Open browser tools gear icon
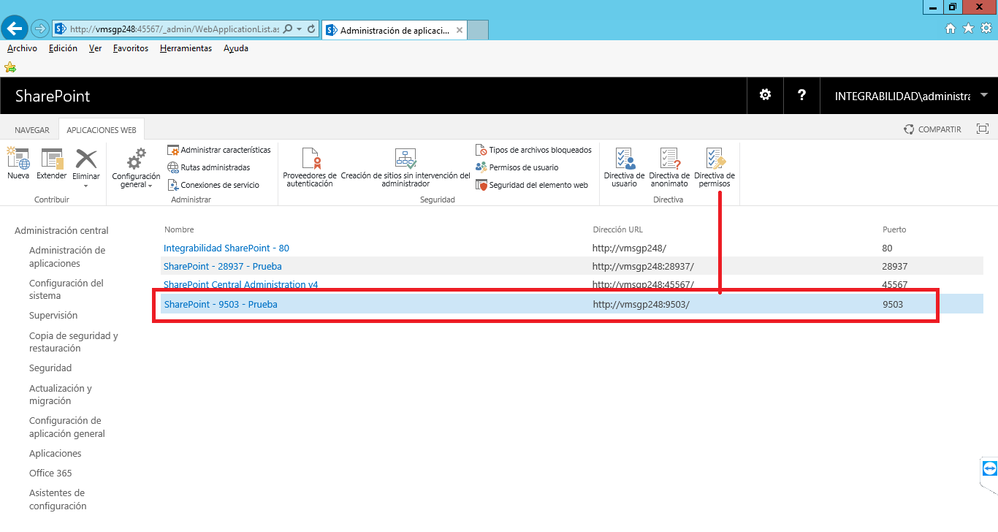 click(x=986, y=29)
